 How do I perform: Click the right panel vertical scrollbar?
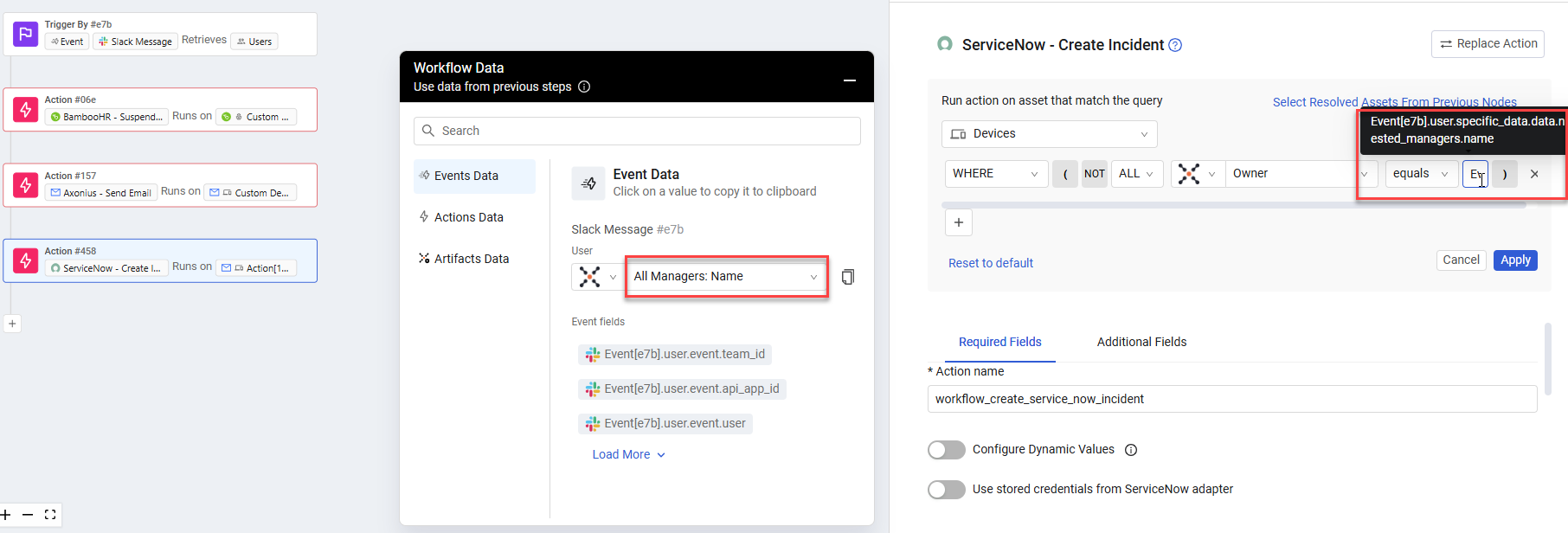pos(1547,358)
